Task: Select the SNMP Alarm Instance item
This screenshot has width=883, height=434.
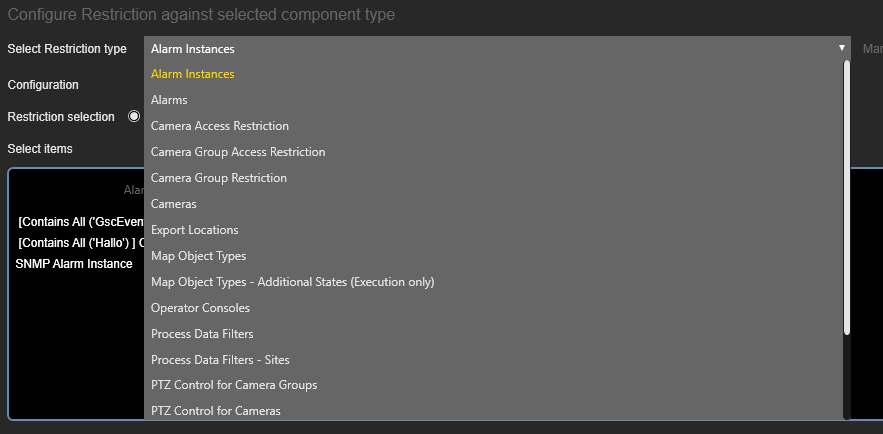Action: (x=74, y=263)
